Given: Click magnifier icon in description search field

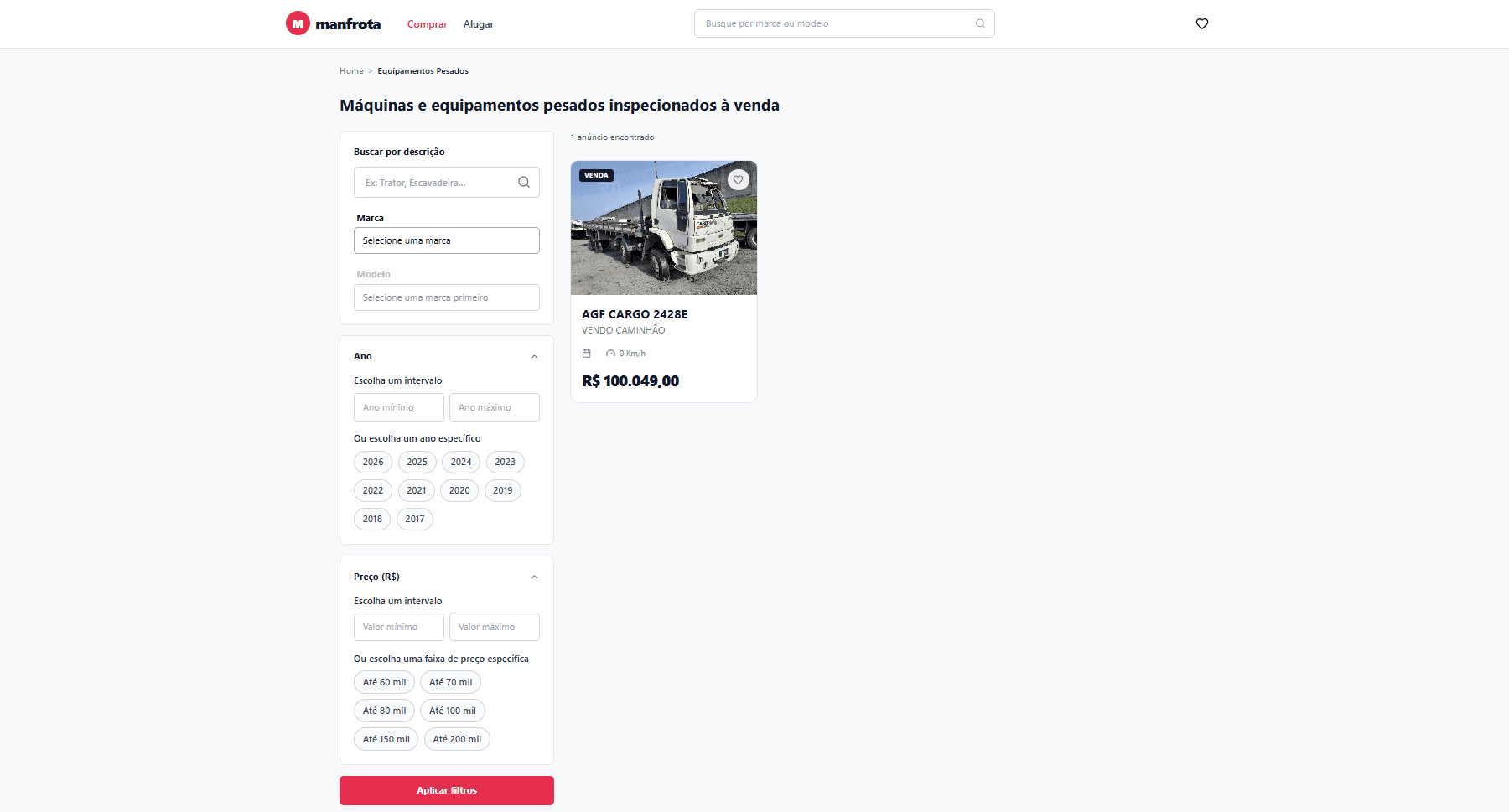Looking at the screenshot, I should click(524, 182).
